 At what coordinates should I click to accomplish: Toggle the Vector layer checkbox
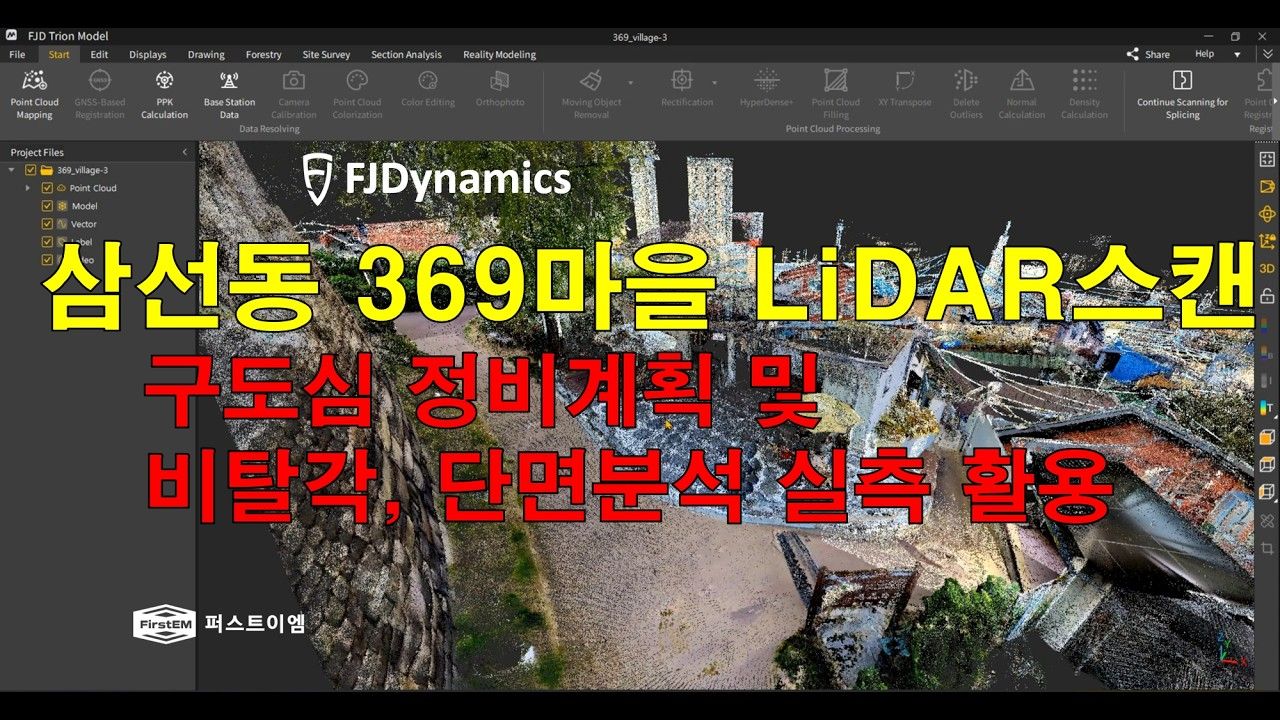point(47,224)
